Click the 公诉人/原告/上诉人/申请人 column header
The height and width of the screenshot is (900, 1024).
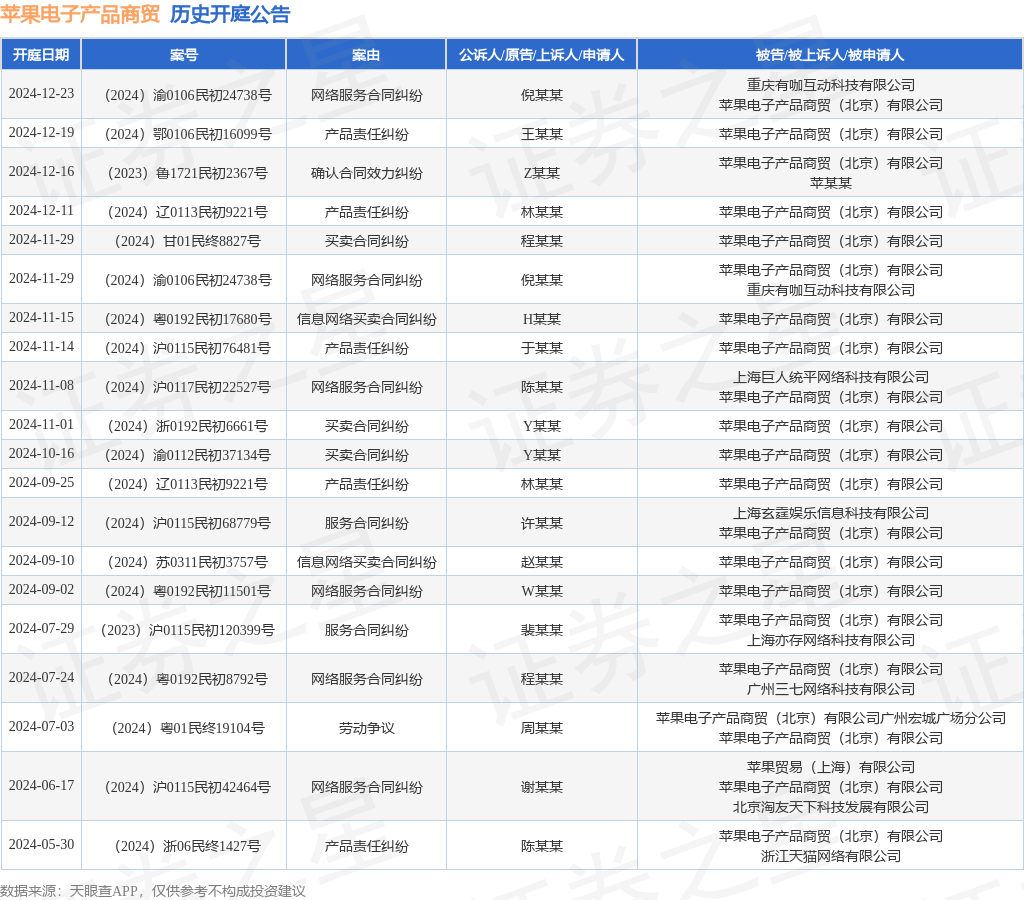(x=541, y=55)
